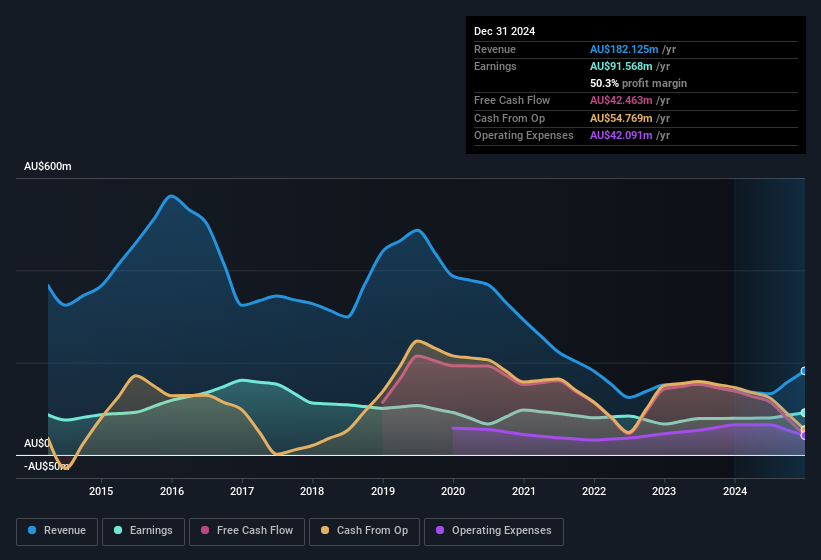Click the Cash From Op label in tooltip
This screenshot has width=821, height=560.
(x=509, y=118)
